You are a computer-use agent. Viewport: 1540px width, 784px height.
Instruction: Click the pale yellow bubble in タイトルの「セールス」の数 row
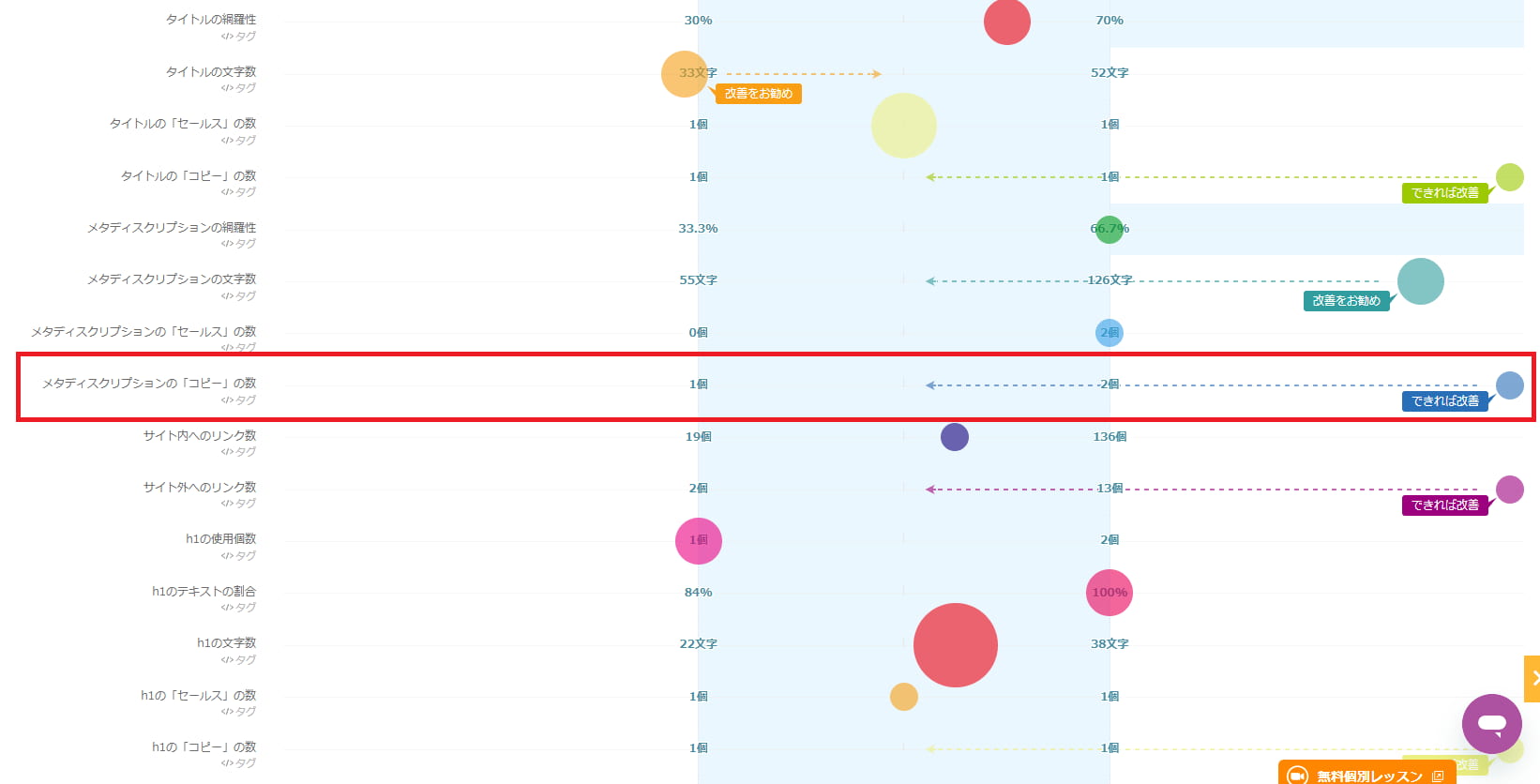click(903, 126)
